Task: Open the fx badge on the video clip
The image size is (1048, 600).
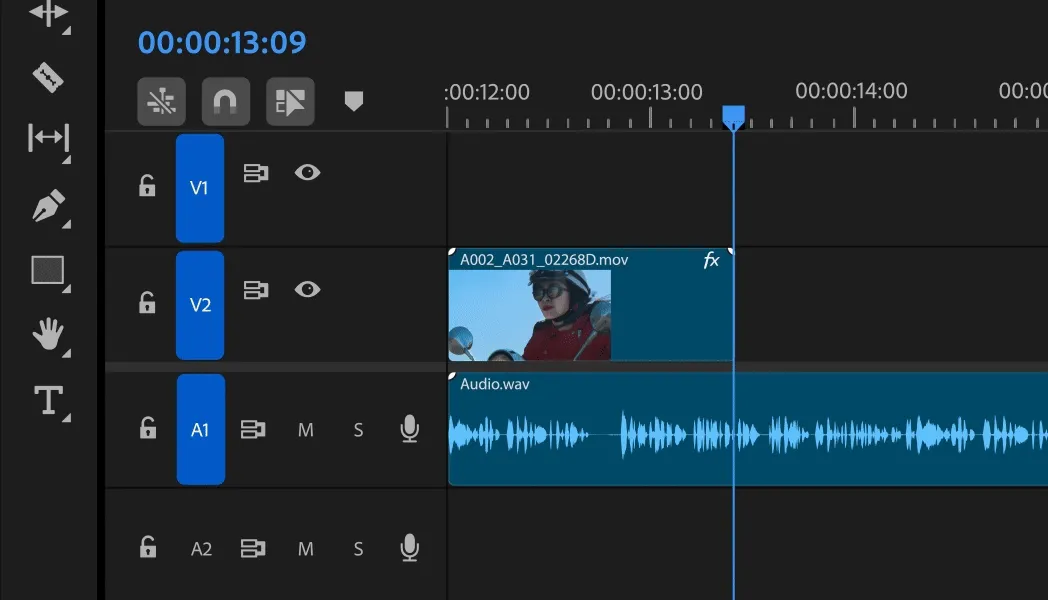Action: tap(710, 262)
